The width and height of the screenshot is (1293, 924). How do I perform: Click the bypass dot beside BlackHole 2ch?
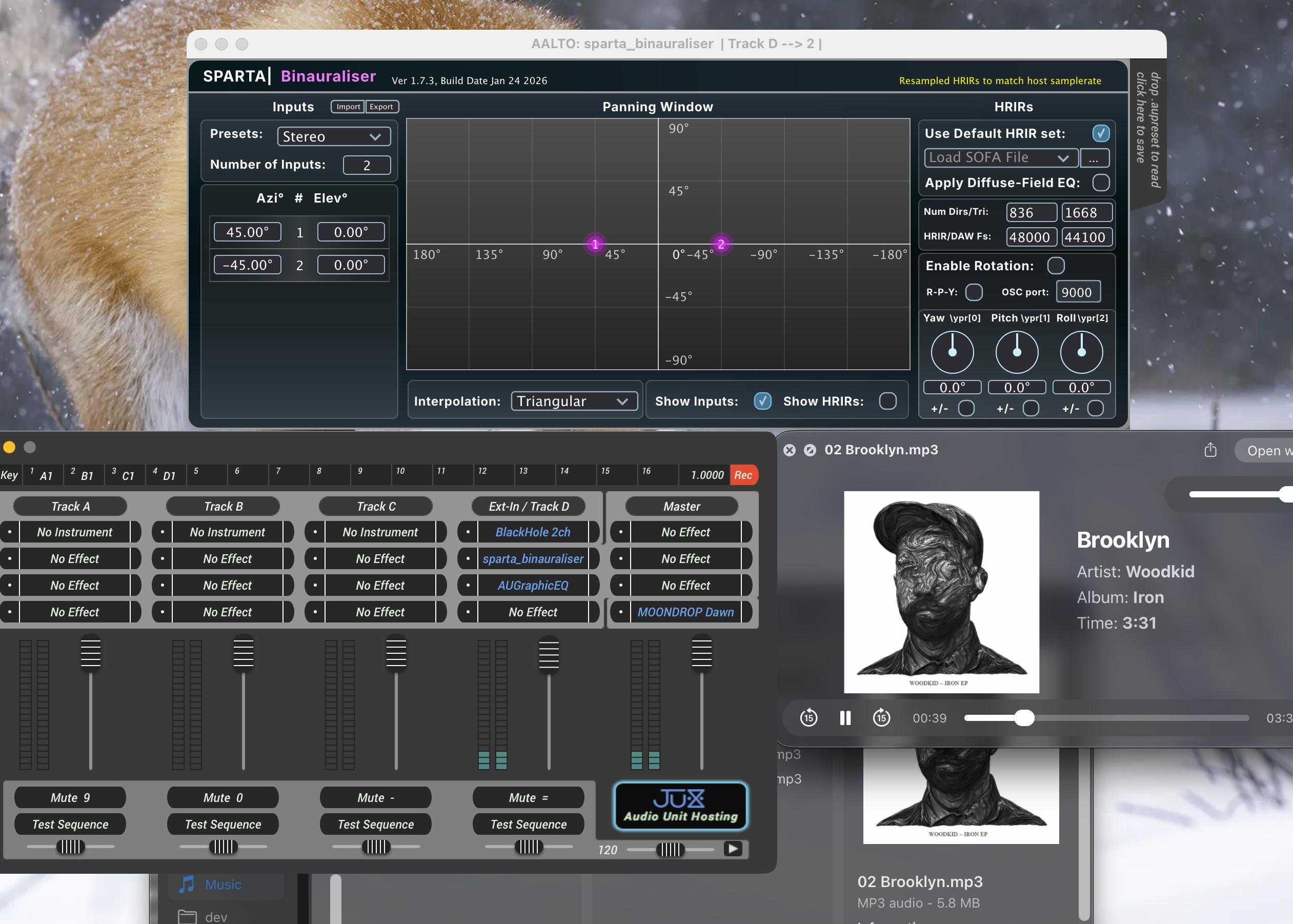coord(468,532)
